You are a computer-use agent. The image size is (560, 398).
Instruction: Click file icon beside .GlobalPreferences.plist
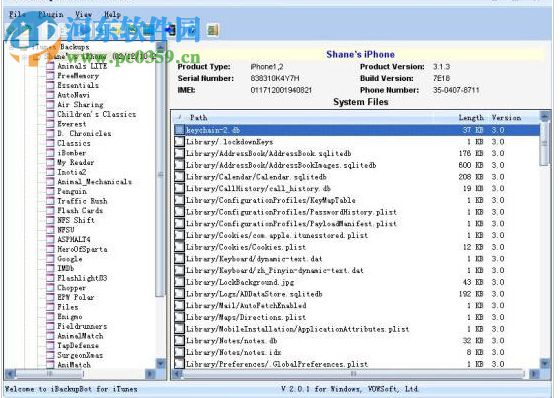[179, 364]
